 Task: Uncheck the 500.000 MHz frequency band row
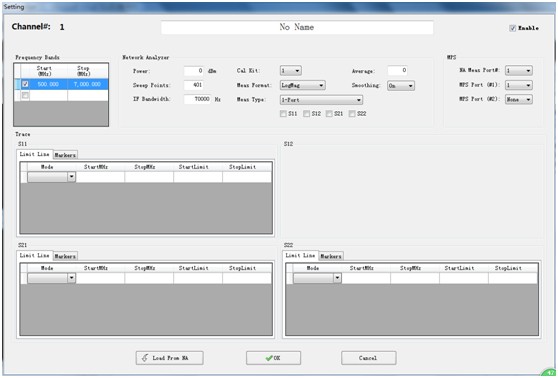coord(25,84)
